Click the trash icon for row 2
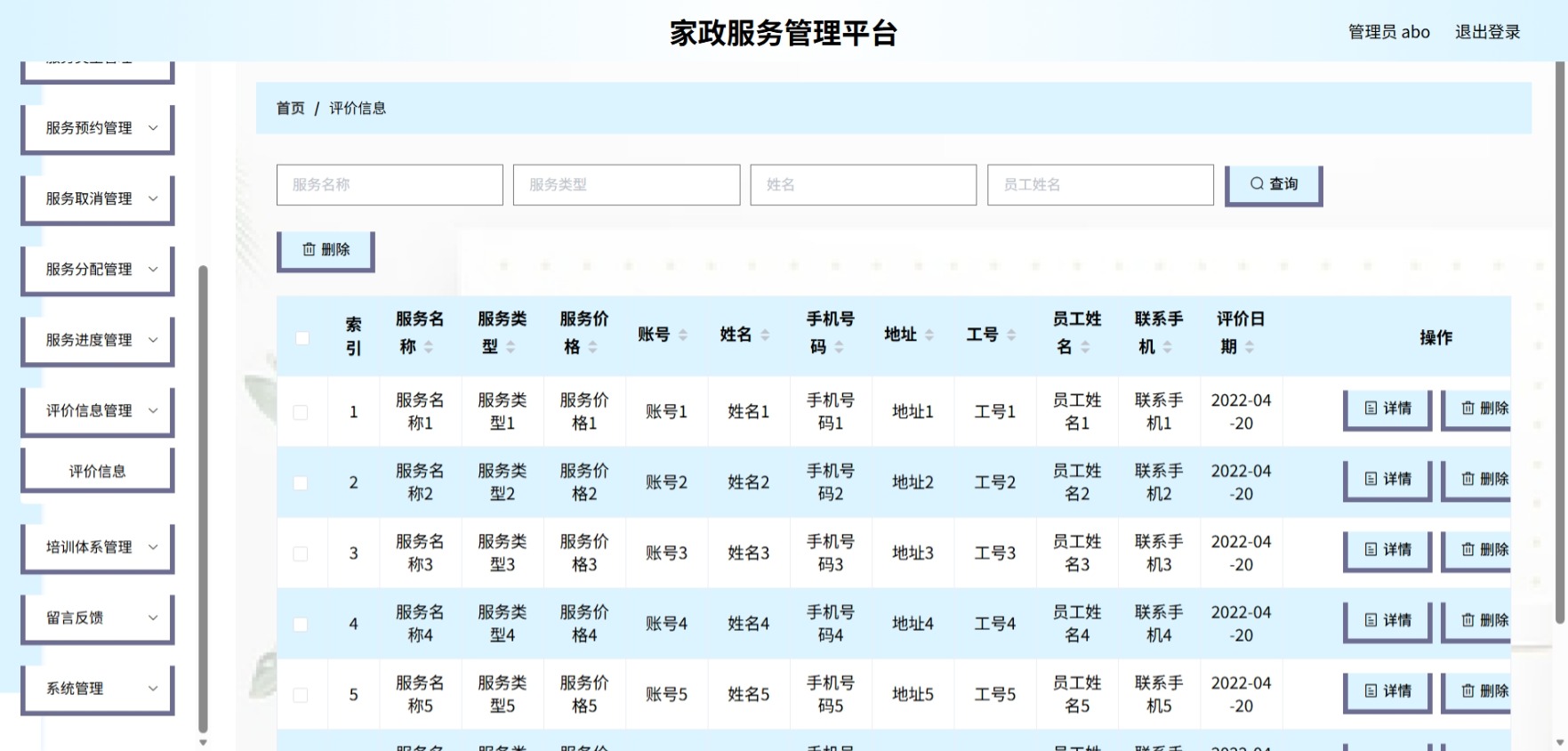This screenshot has width=1568, height=751. click(1468, 479)
